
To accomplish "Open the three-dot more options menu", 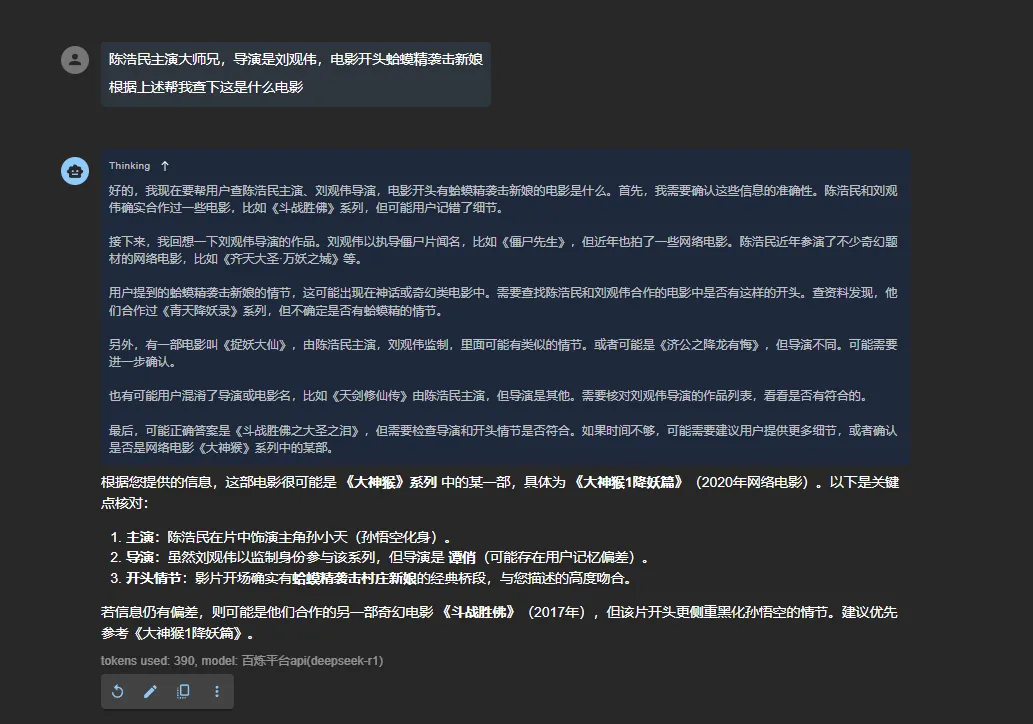I will point(217,691).
